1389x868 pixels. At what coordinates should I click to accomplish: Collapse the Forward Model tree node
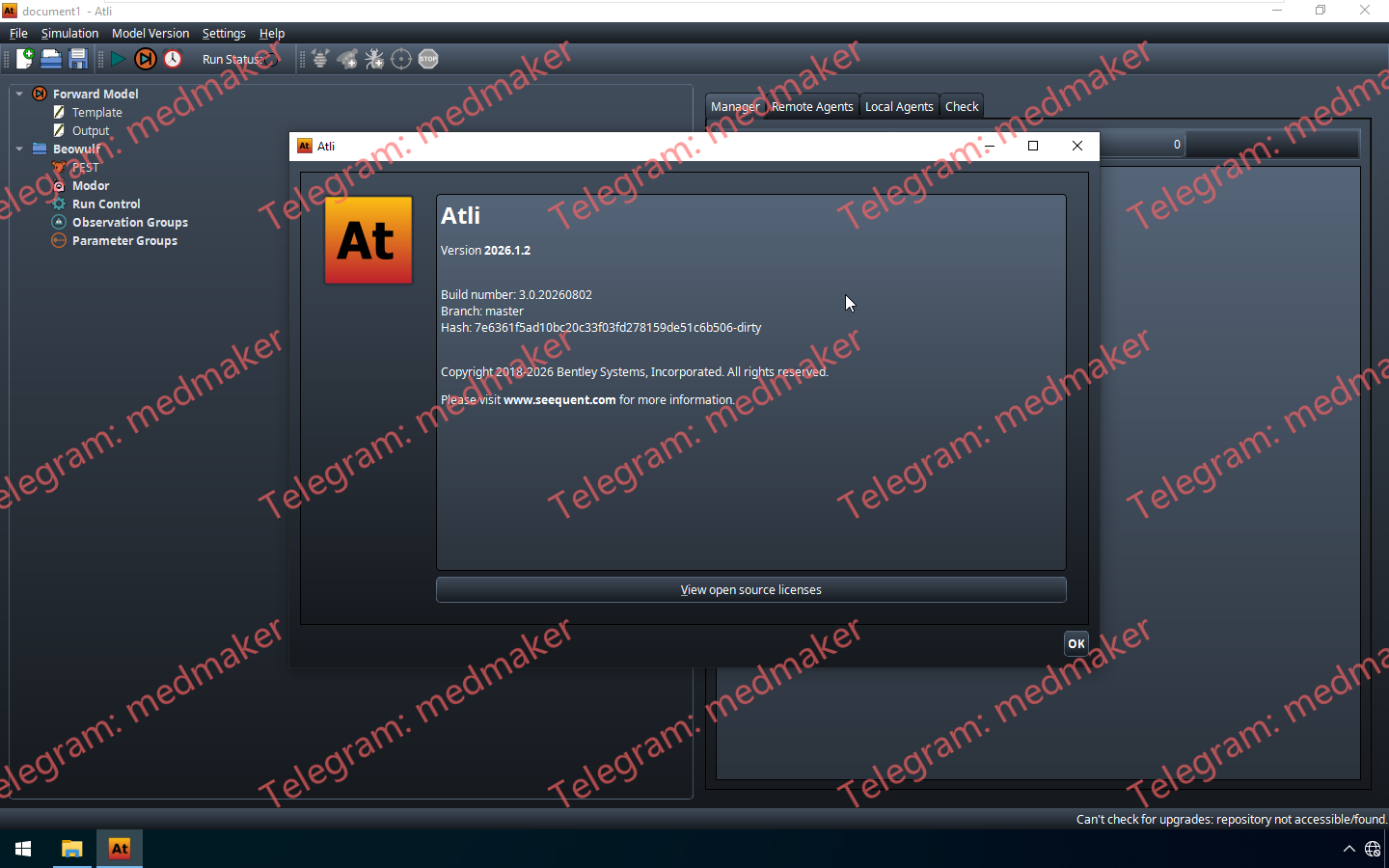[x=19, y=94]
